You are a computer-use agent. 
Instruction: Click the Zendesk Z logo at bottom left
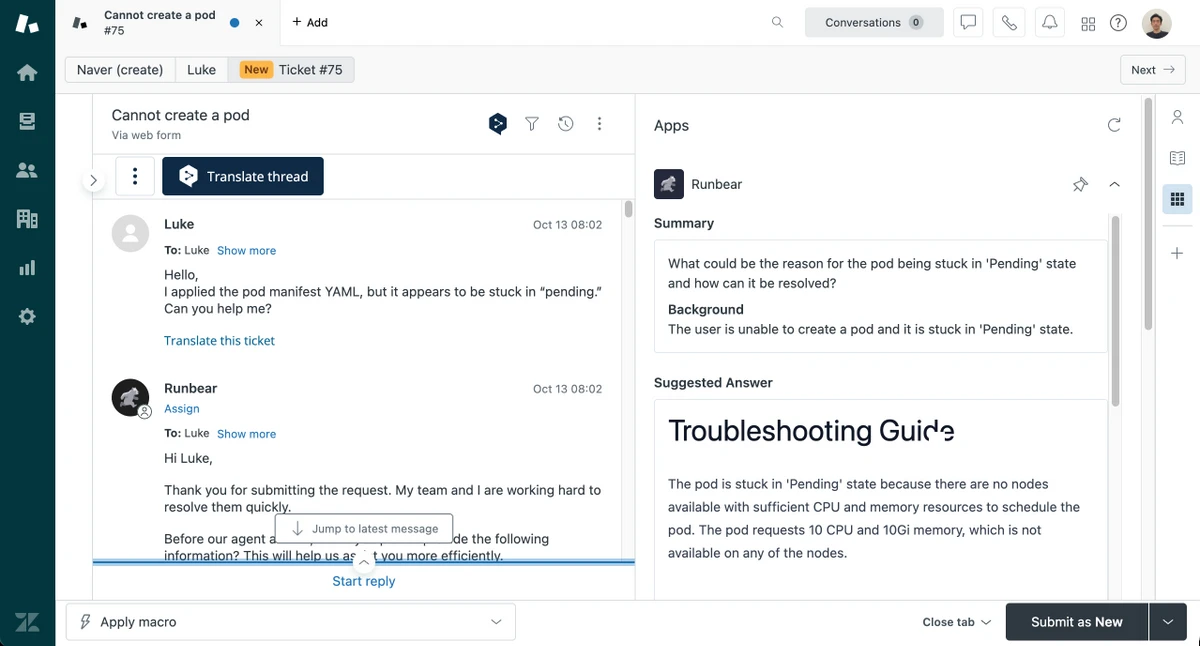pyautogui.click(x=27, y=622)
